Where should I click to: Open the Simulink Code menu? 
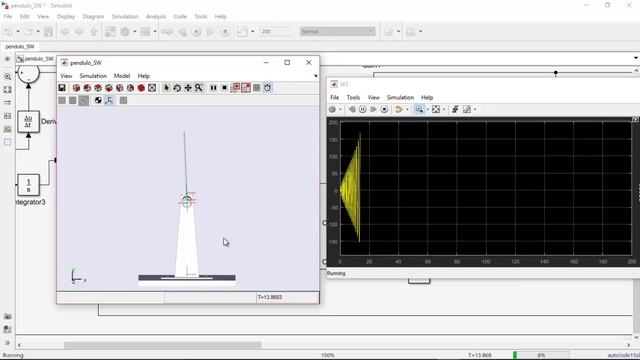coord(180,17)
